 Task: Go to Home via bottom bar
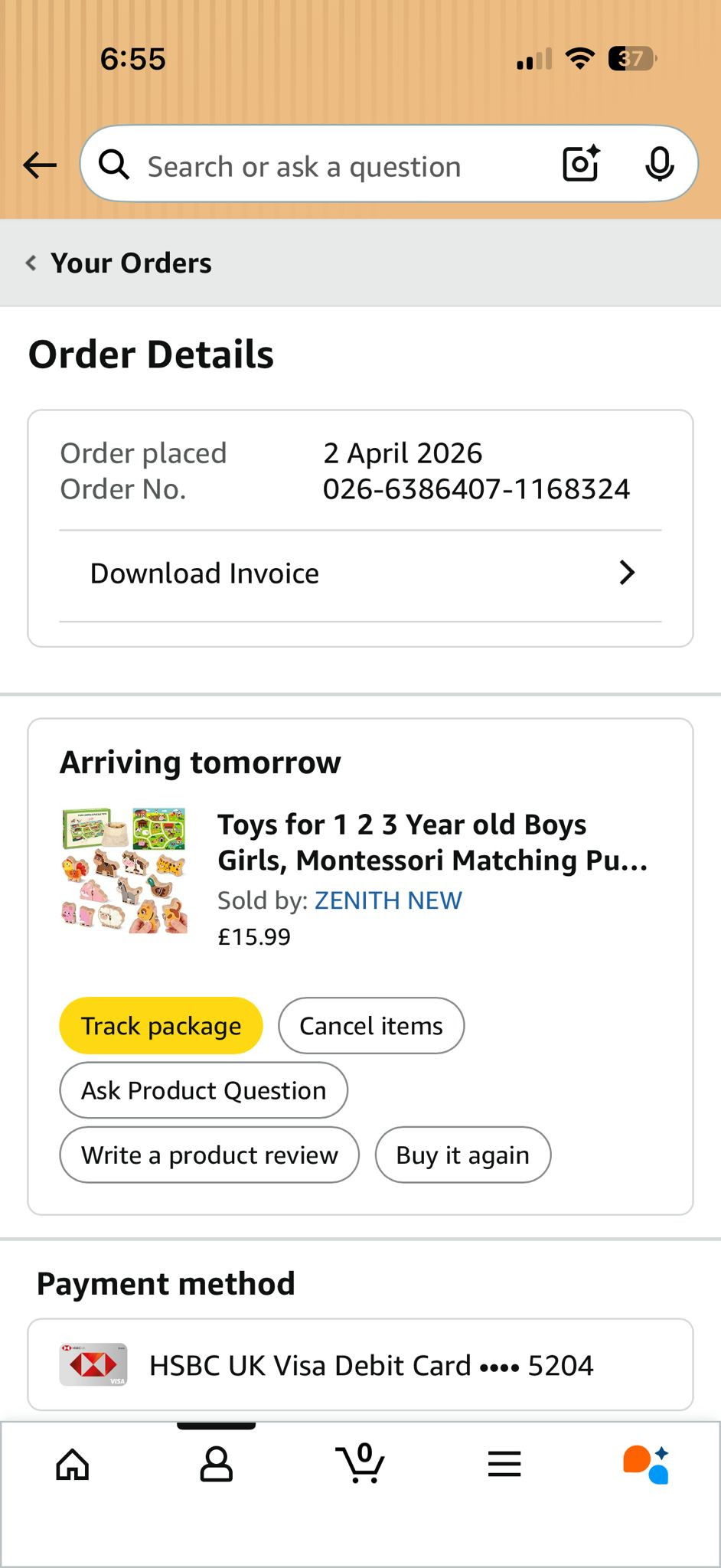click(73, 1465)
